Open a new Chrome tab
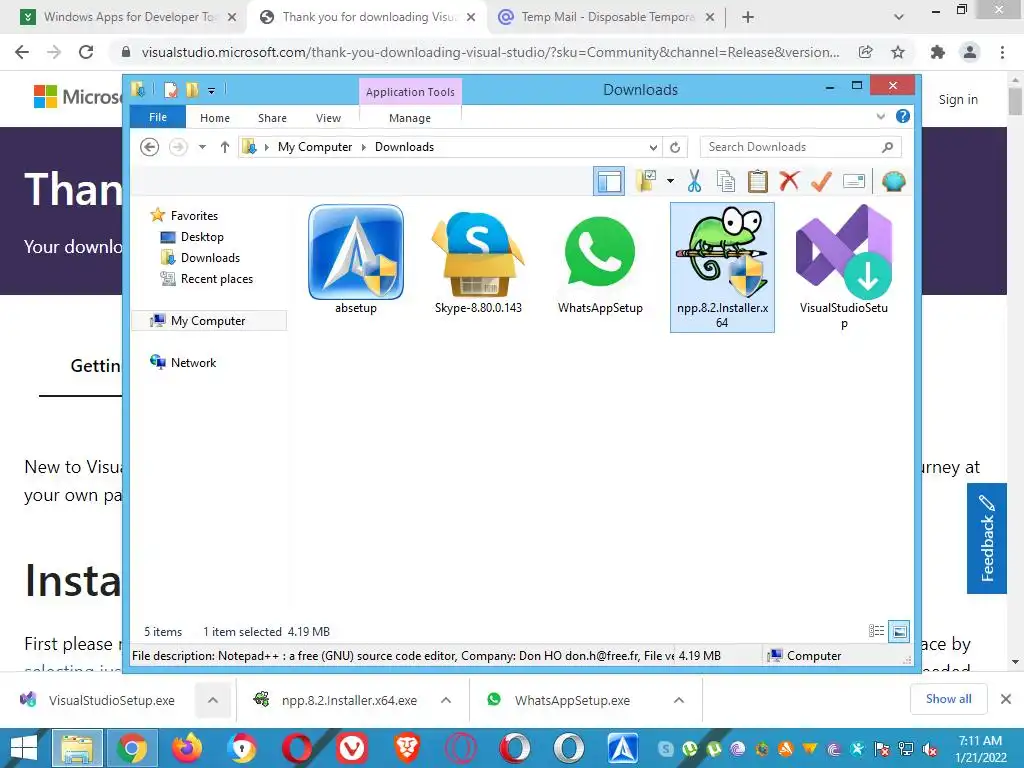Image resolution: width=1024 pixels, height=768 pixels. pos(748,18)
